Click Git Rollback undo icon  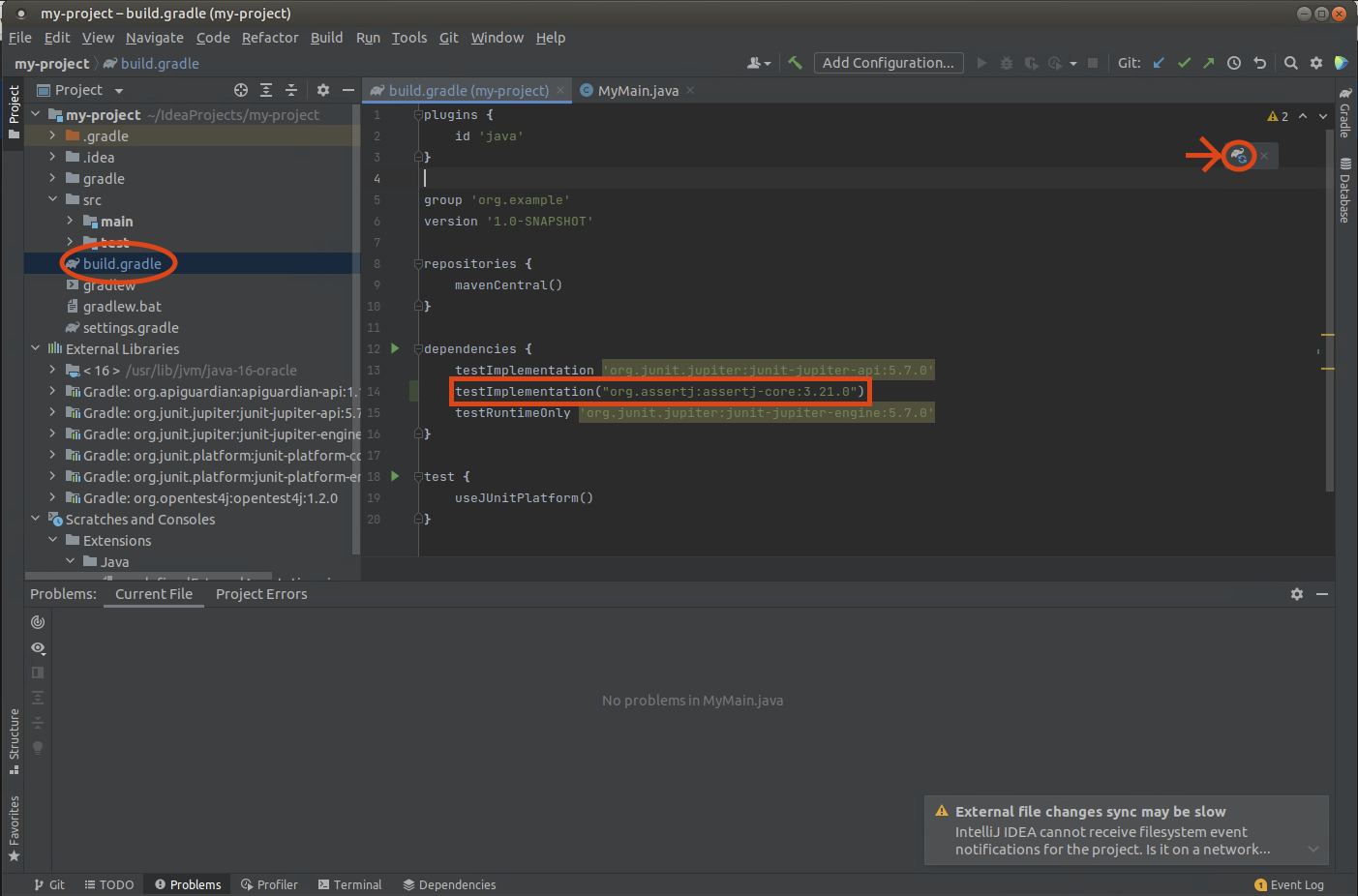(1259, 63)
